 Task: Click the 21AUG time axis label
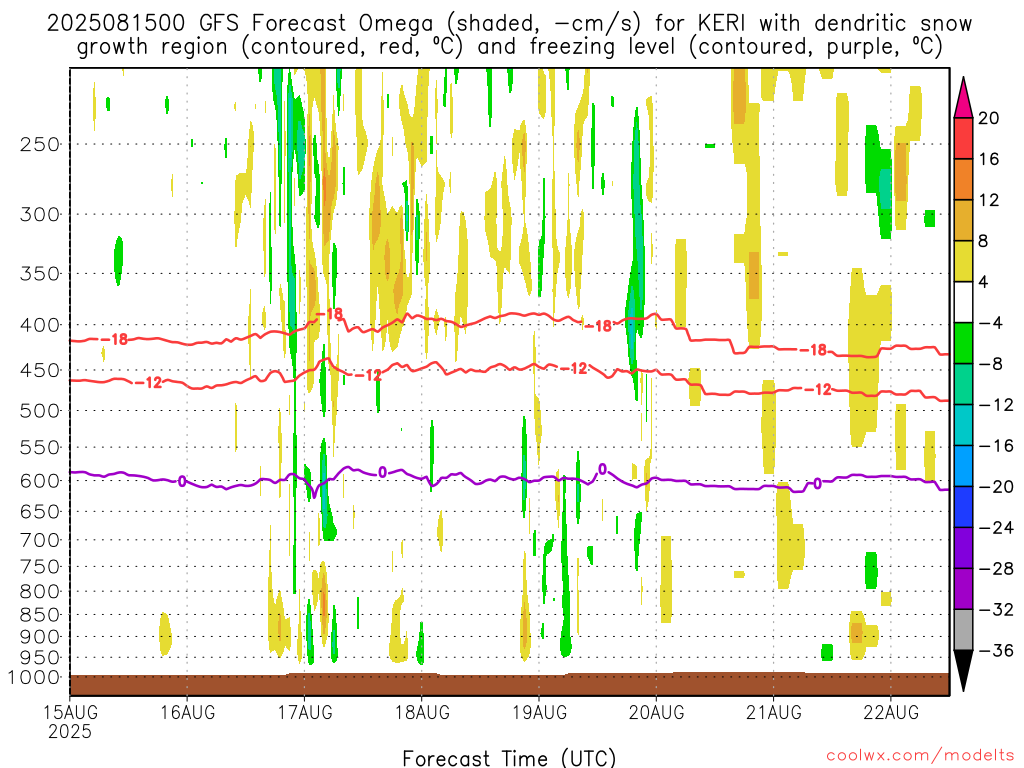click(774, 712)
